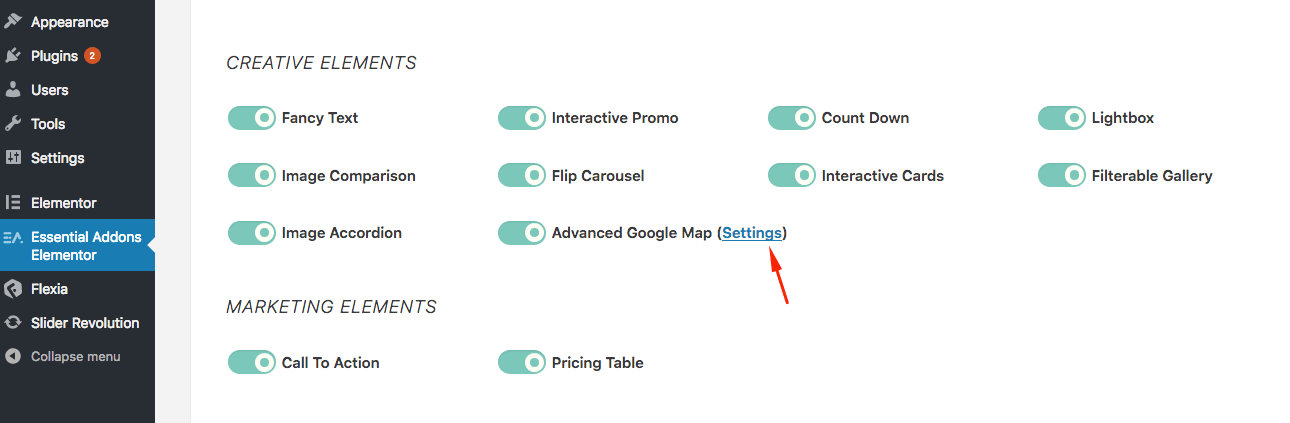Viewport: 1290px width, 423px height.
Task: Disable the Fancy Text toggle
Action: point(252,118)
